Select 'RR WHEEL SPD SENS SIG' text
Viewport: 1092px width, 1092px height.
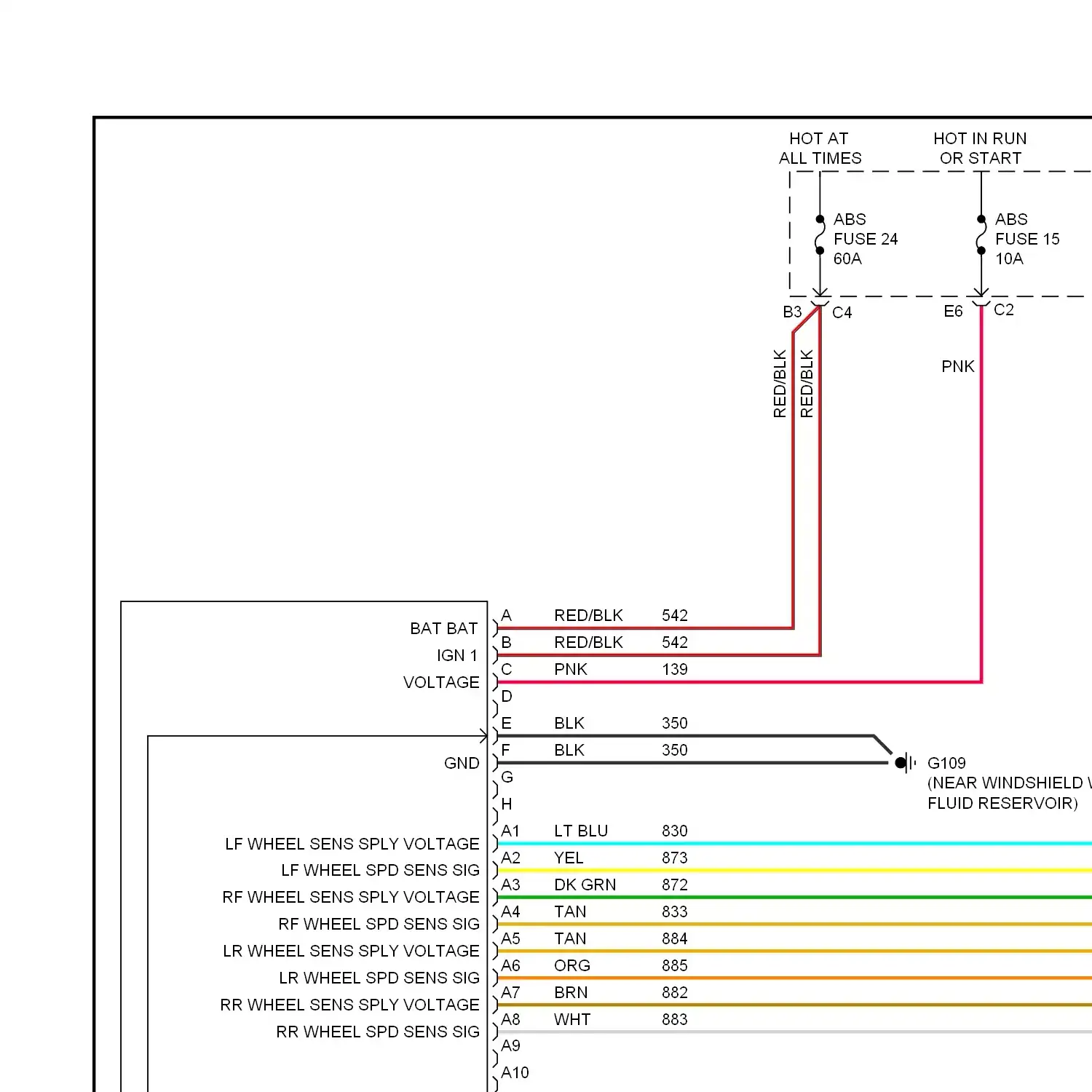click(x=377, y=1032)
